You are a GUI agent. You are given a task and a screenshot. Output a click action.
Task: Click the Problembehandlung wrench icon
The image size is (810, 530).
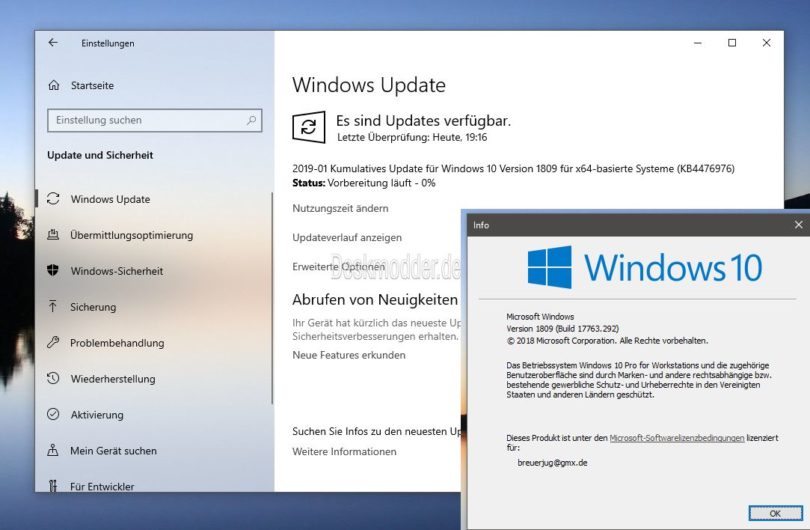tap(53, 343)
